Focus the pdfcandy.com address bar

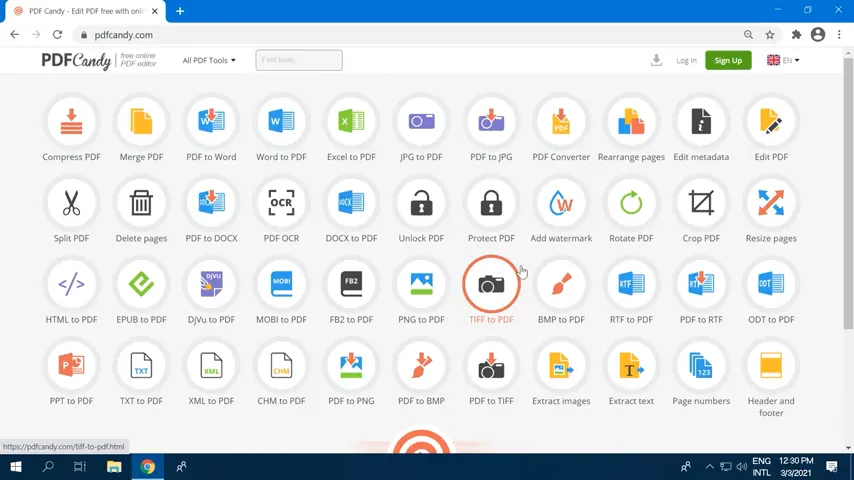(408, 35)
